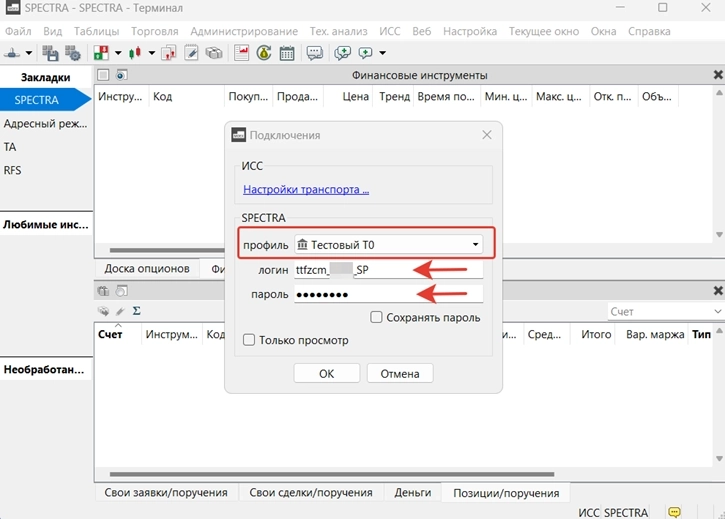Select the Адресный реж... bookmark in the sidebar
This screenshot has height=519, width=725.
(x=46, y=124)
